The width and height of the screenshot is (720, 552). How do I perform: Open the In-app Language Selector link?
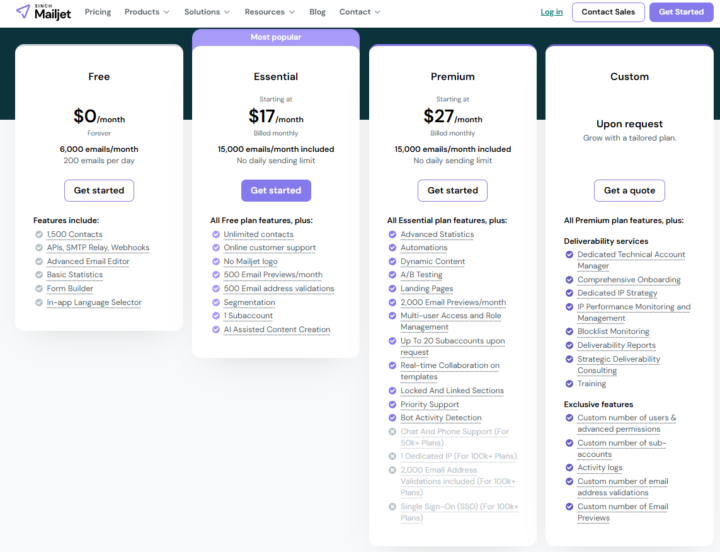click(94, 302)
